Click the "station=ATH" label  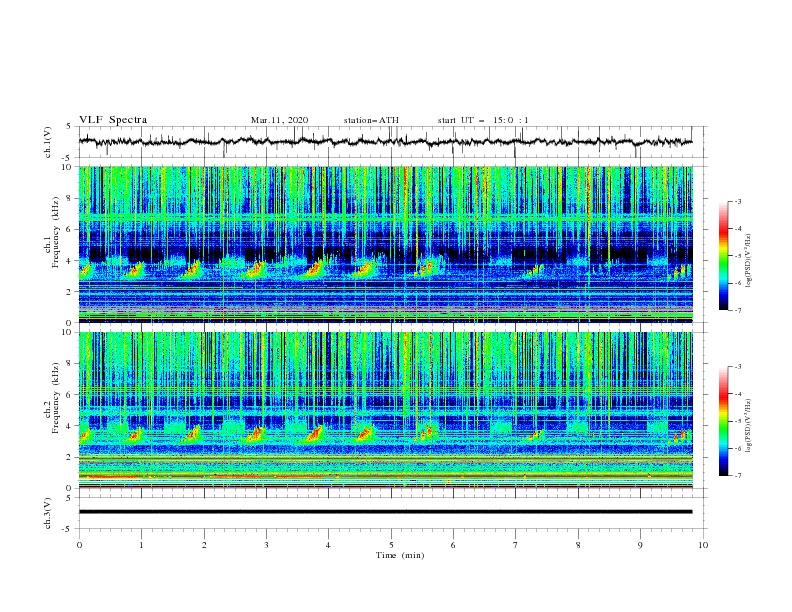tap(371, 120)
